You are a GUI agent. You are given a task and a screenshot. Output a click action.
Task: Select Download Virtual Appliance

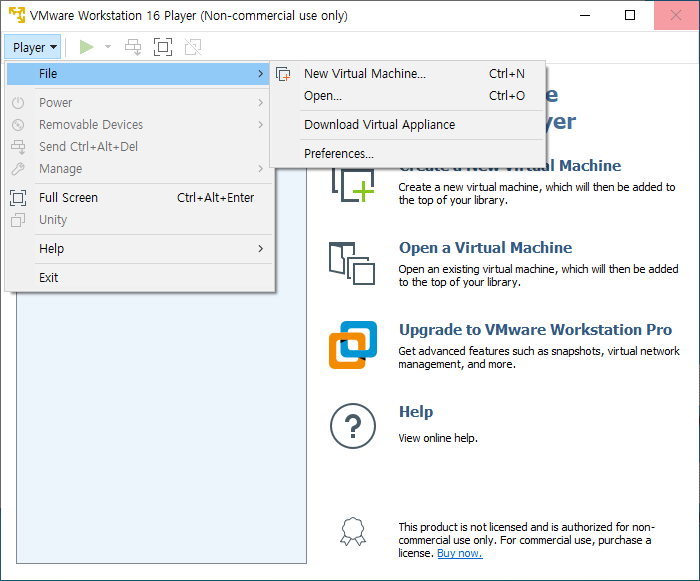408,125
